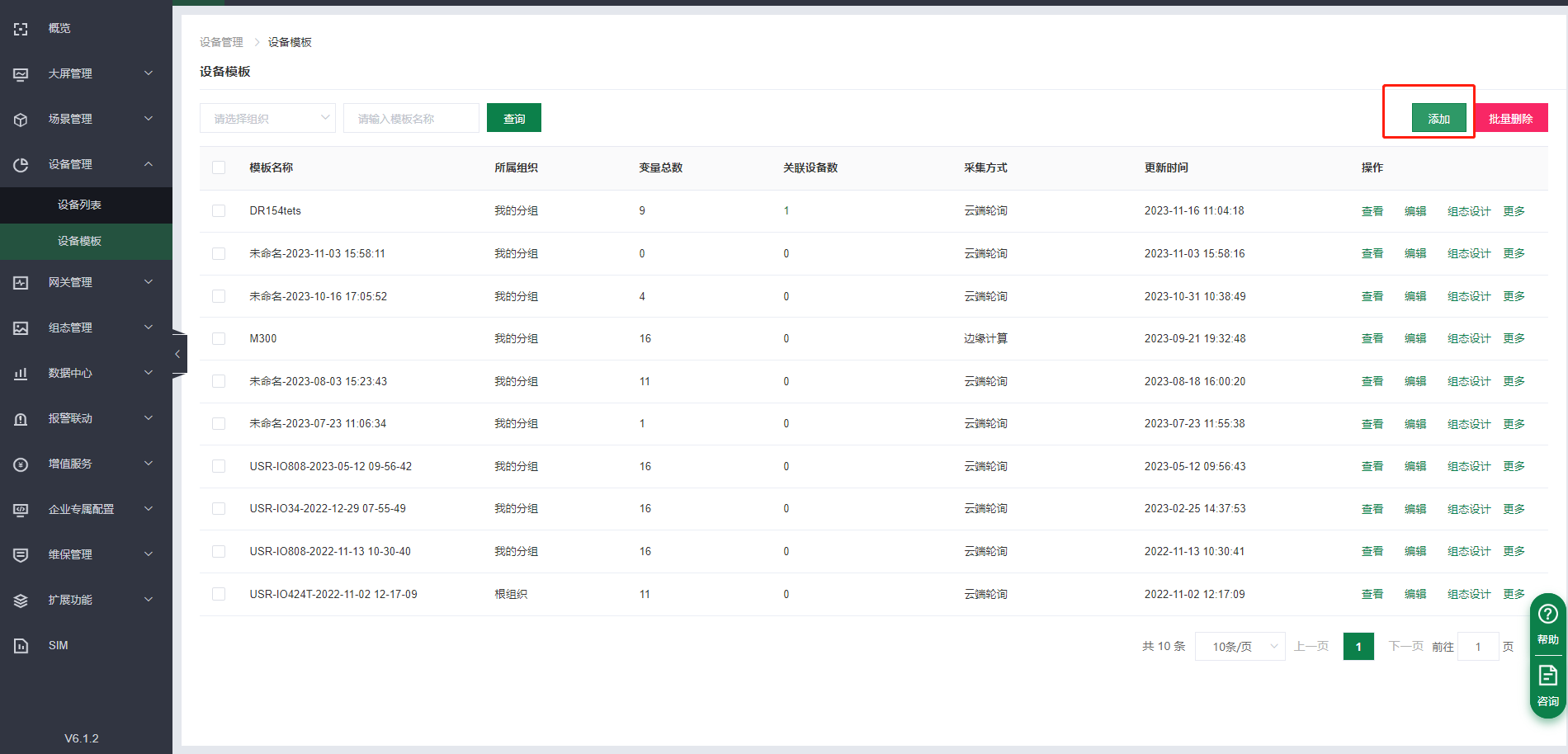Open 设备列表 in the sidebar submenu

tap(79, 205)
